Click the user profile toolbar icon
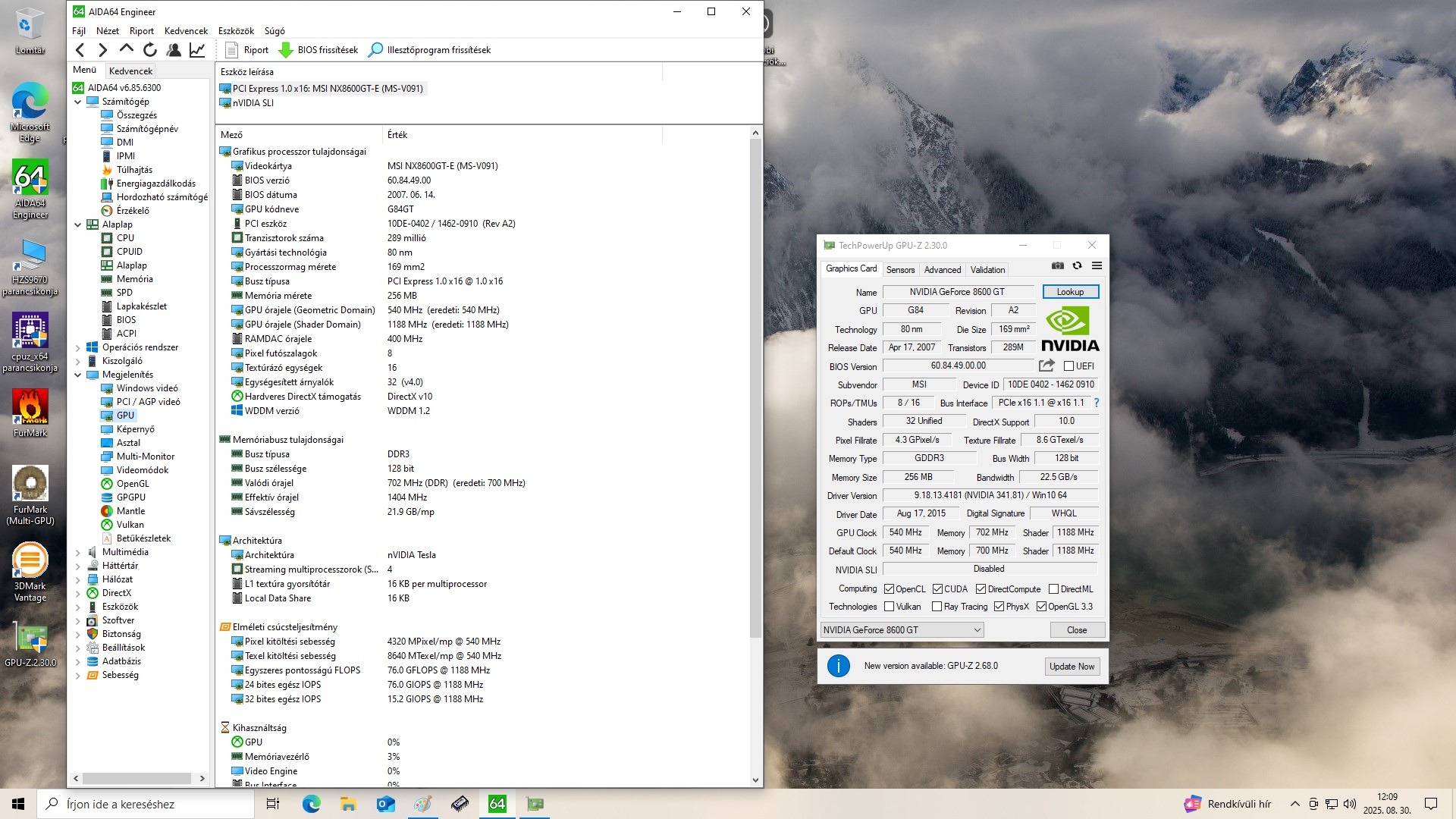The height and width of the screenshot is (819, 1456). tap(174, 50)
